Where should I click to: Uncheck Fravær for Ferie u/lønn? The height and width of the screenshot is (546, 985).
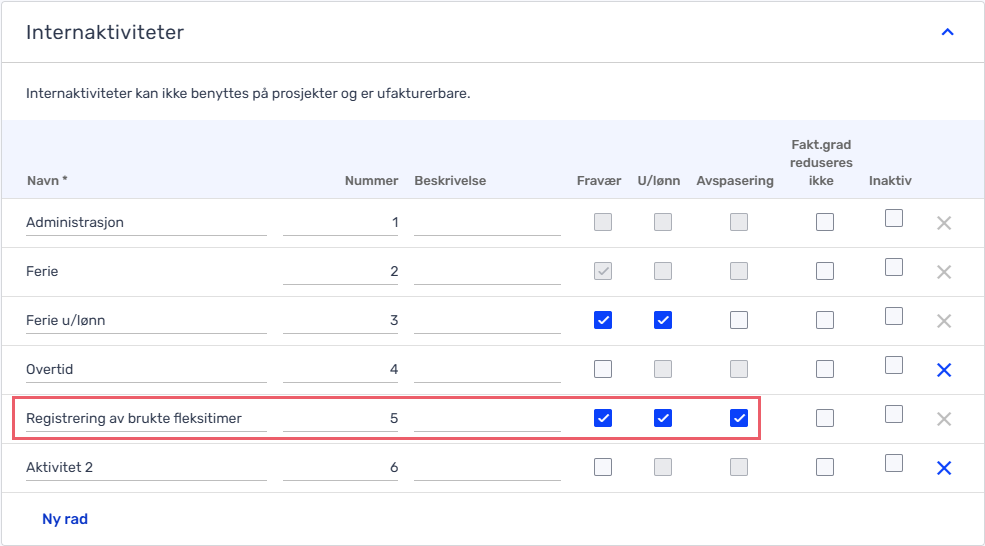(x=602, y=320)
